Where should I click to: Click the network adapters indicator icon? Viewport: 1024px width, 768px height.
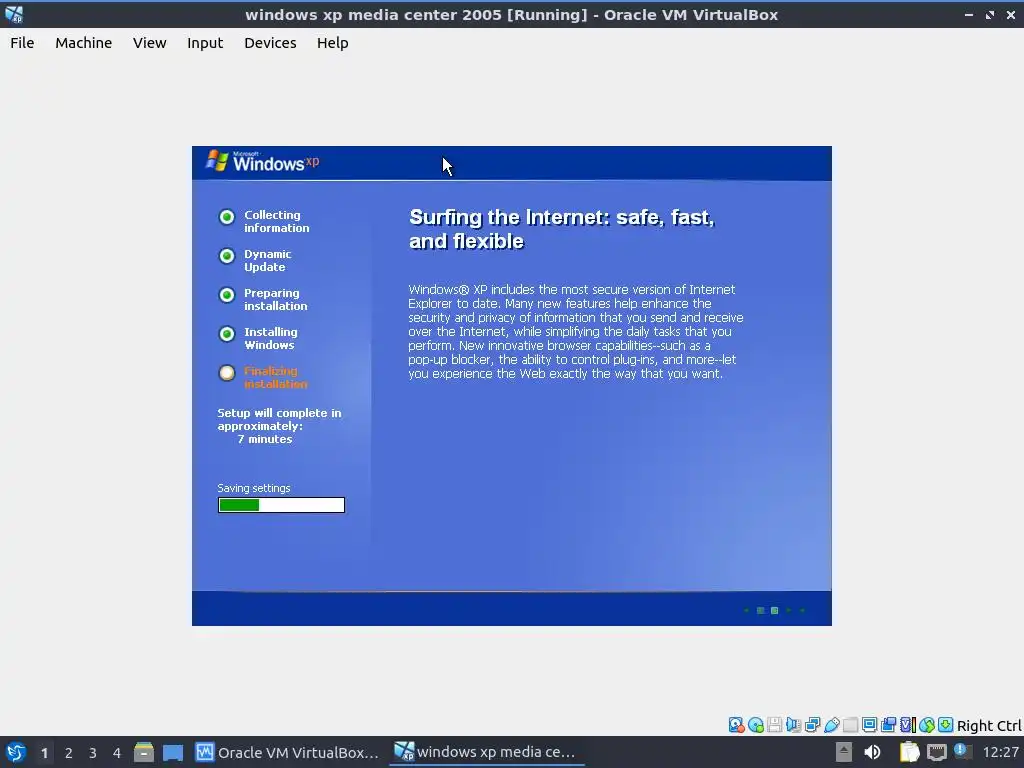[812, 725]
